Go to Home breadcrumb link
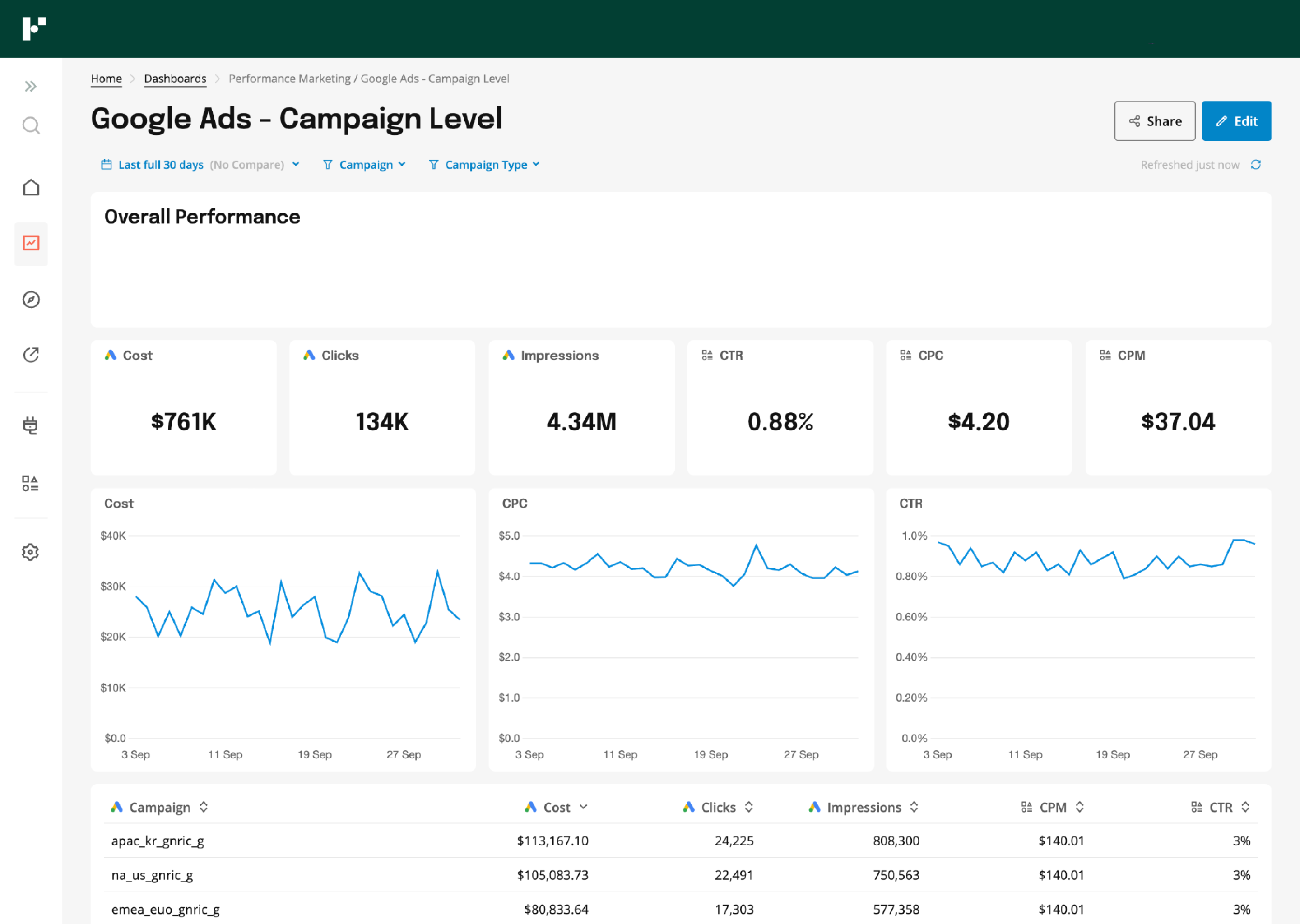This screenshot has width=1300, height=924. point(106,79)
